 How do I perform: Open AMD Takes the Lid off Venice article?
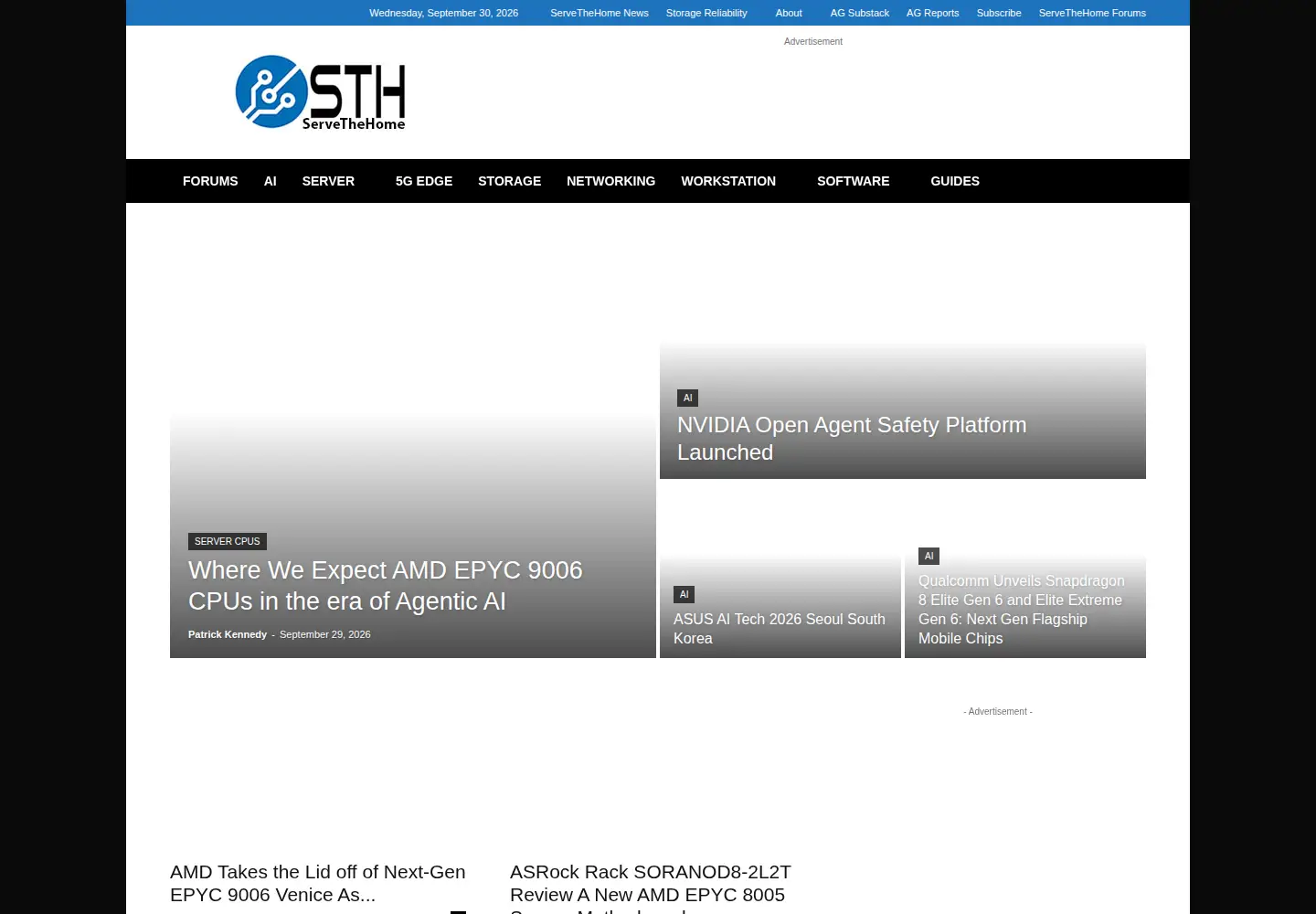click(x=318, y=883)
